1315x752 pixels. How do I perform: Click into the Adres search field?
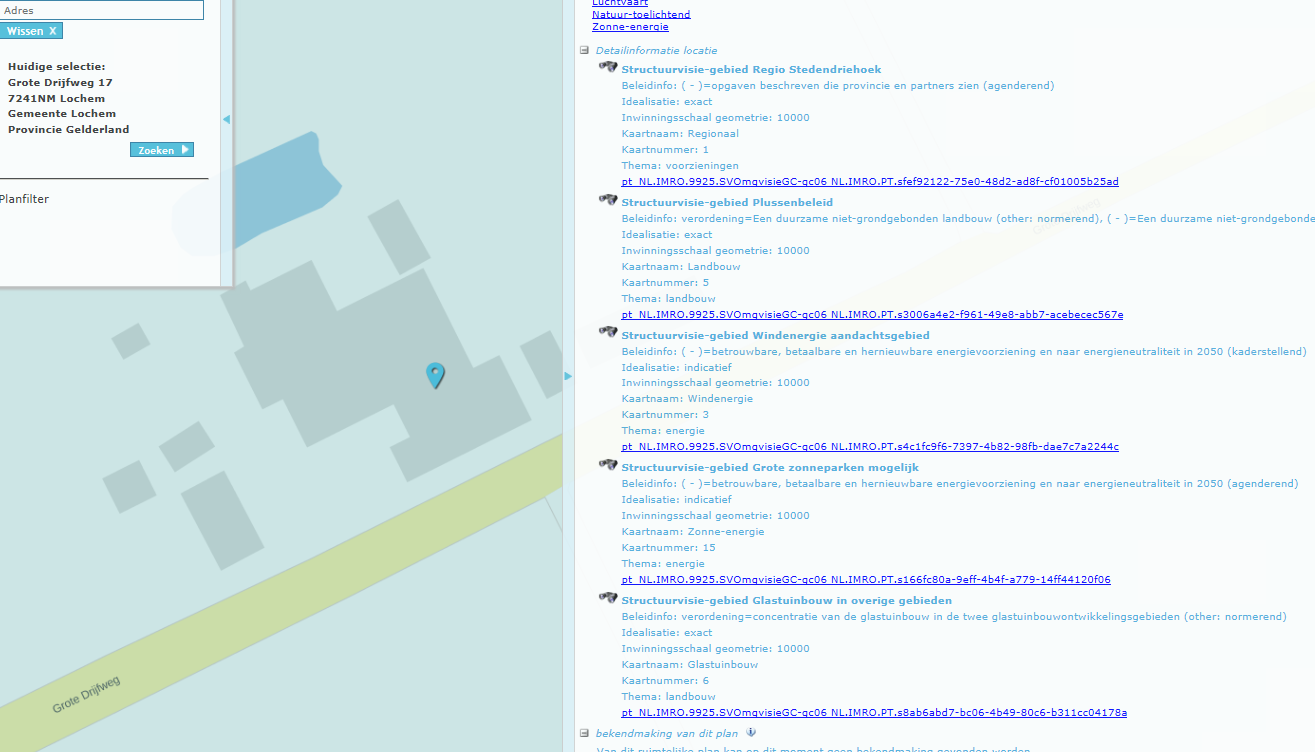(x=101, y=10)
